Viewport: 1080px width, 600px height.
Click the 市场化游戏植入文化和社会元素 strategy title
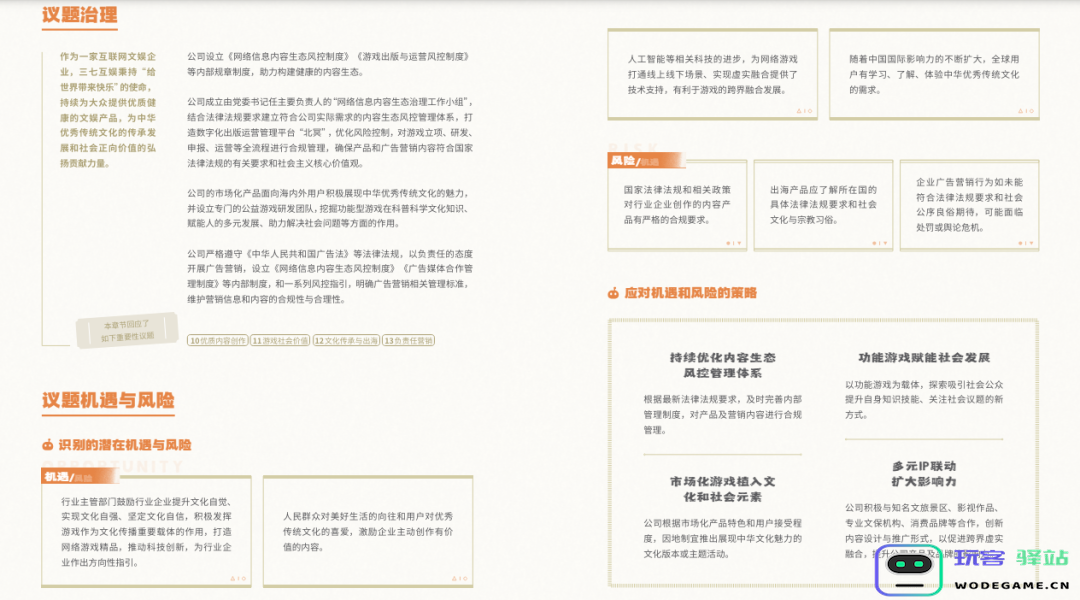723,489
